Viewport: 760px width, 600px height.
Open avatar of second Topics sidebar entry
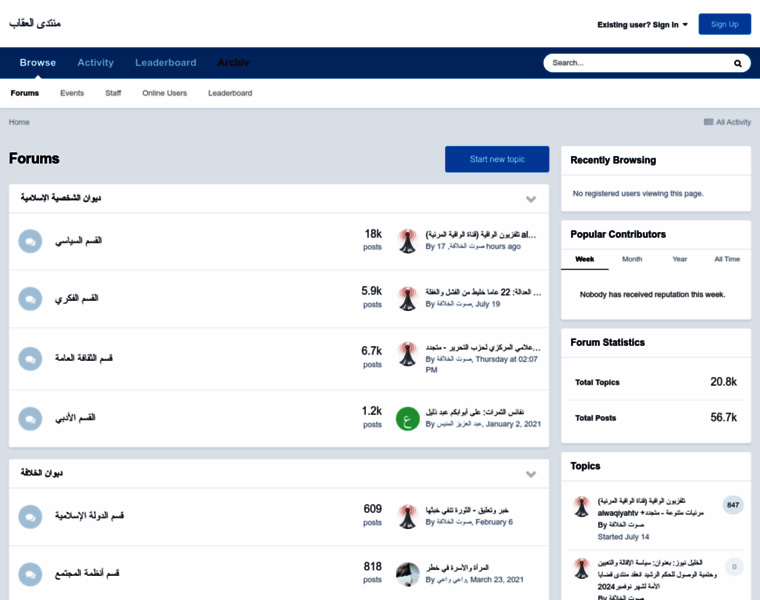[x=581, y=568]
